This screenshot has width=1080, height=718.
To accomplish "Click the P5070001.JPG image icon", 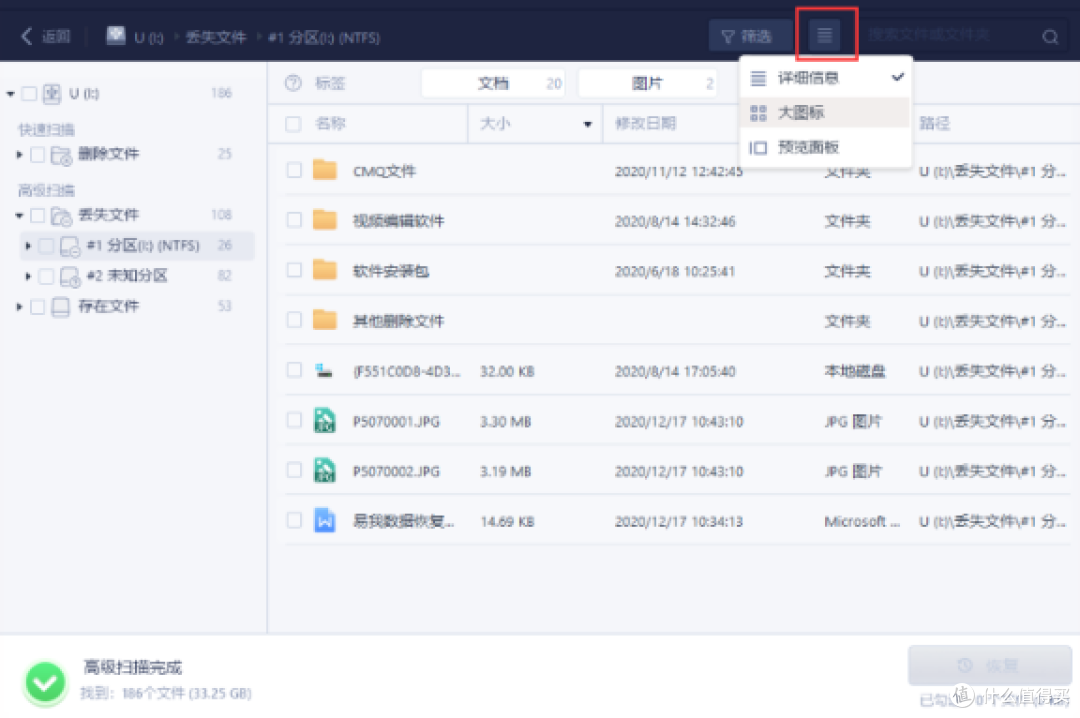I will point(324,420).
